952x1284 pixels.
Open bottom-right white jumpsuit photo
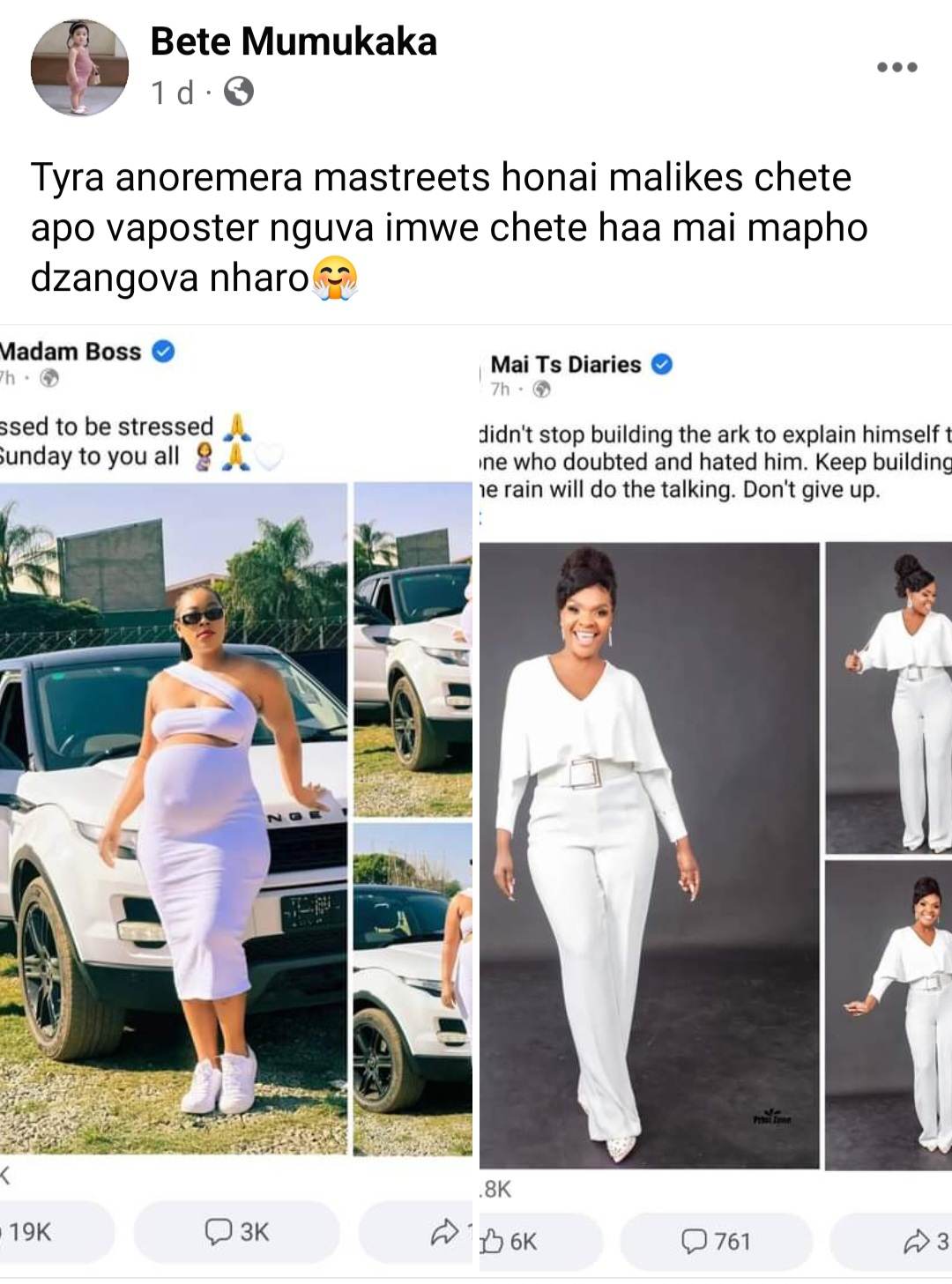(x=889, y=1015)
